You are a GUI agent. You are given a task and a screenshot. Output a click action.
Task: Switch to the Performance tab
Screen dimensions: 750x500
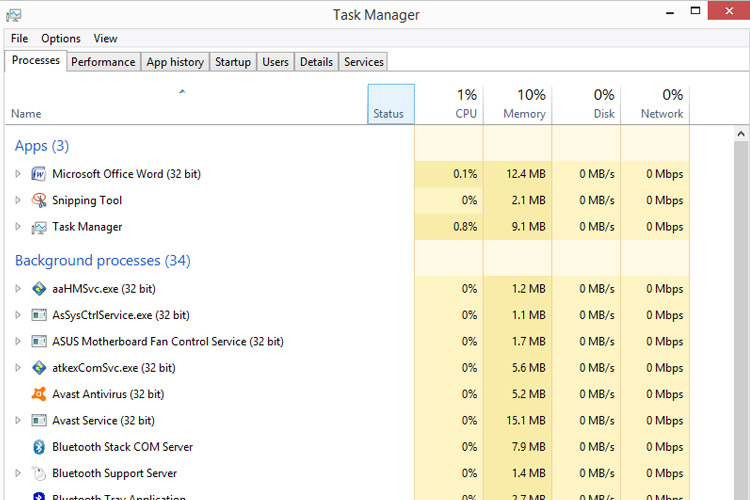(103, 62)
